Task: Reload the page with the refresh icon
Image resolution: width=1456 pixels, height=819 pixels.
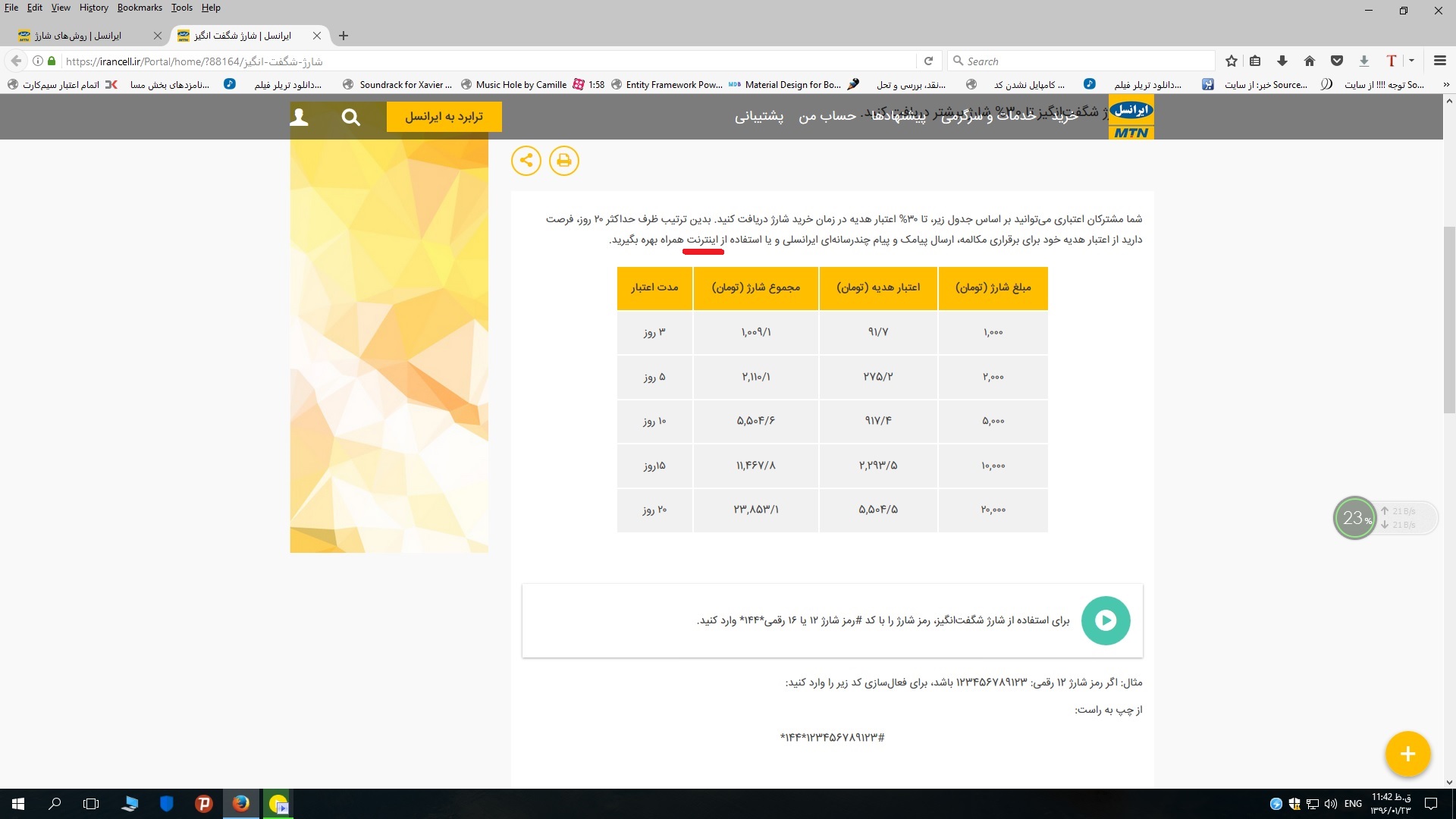Action: pyautogui.click(x=928, y=61)
